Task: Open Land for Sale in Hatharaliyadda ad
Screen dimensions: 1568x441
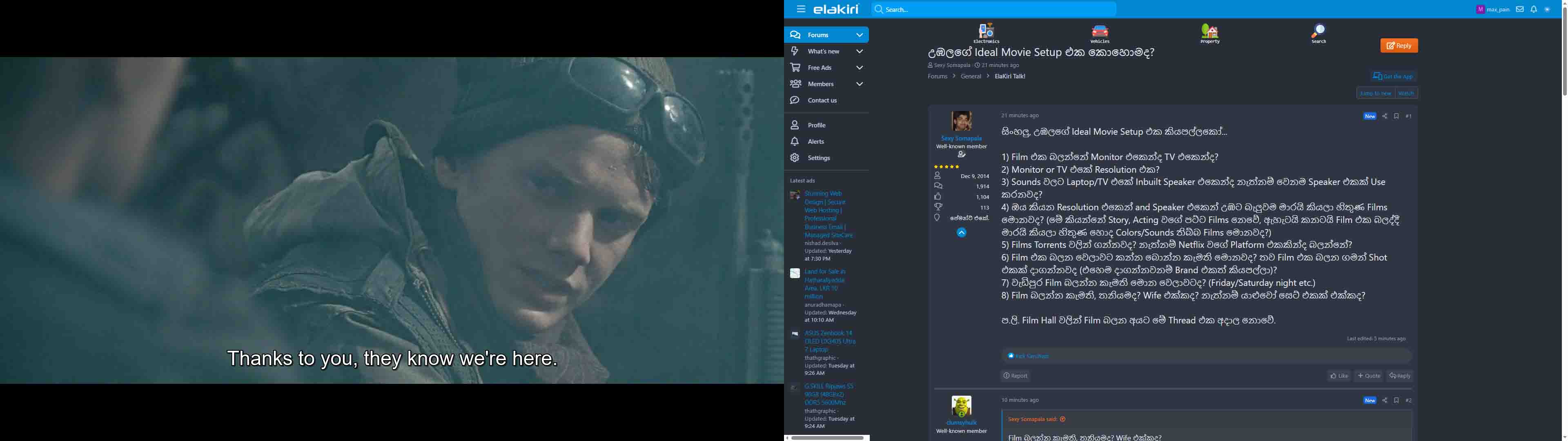Action: pyautogui.click(x=825, y=284)
